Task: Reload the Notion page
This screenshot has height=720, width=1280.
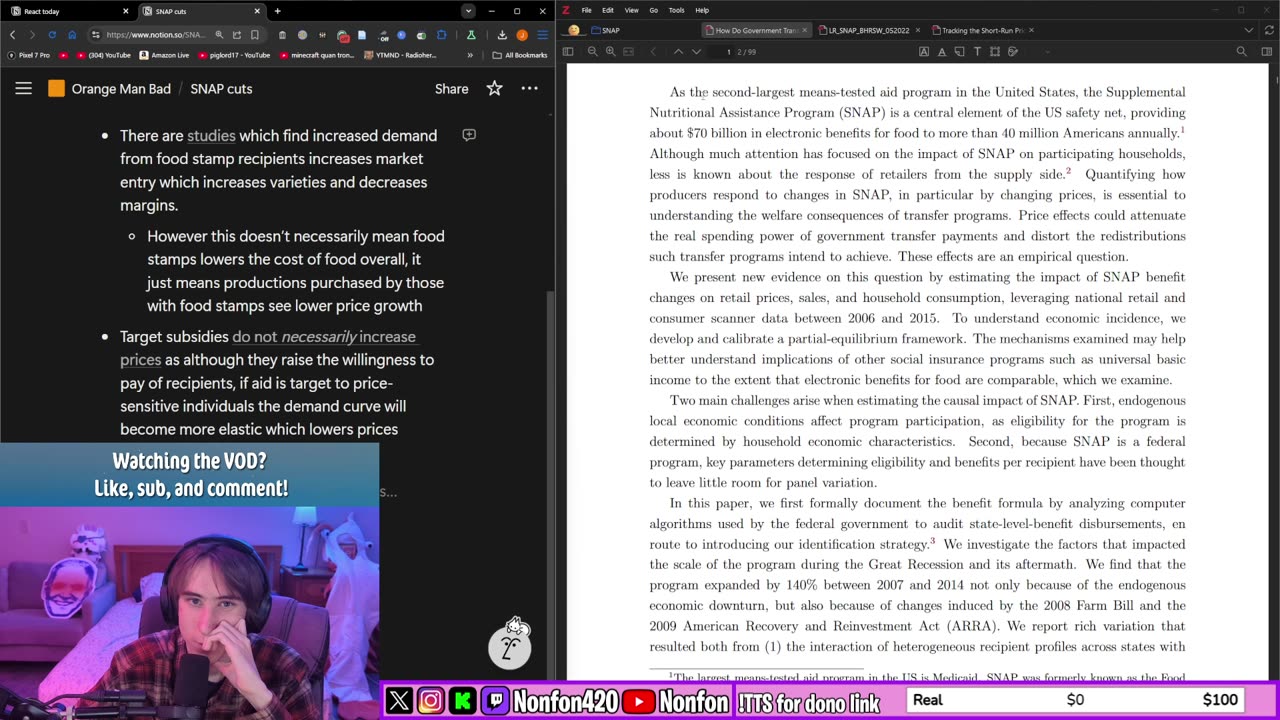Action: pos(52,34)
